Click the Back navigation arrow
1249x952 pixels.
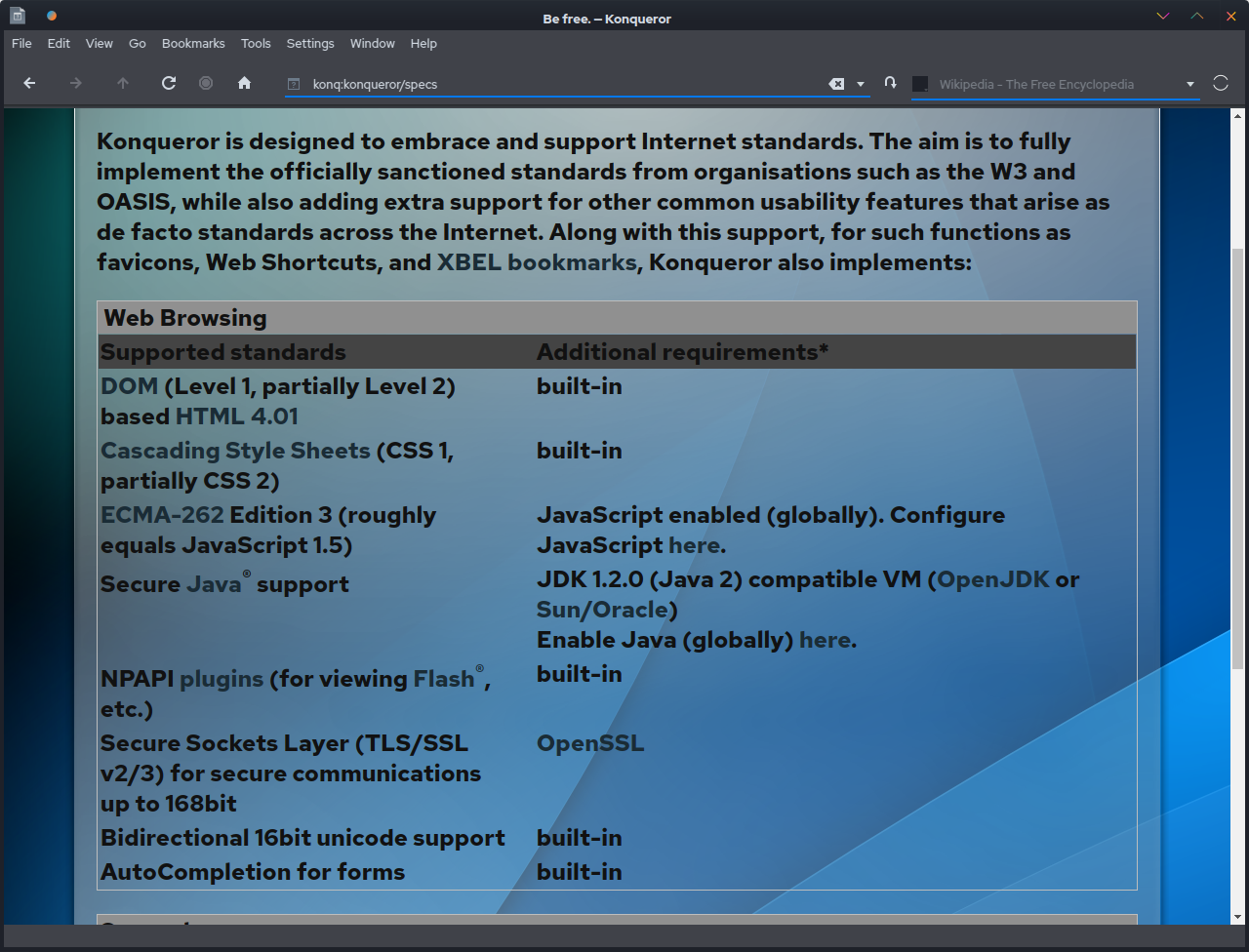tap(29, 84)
